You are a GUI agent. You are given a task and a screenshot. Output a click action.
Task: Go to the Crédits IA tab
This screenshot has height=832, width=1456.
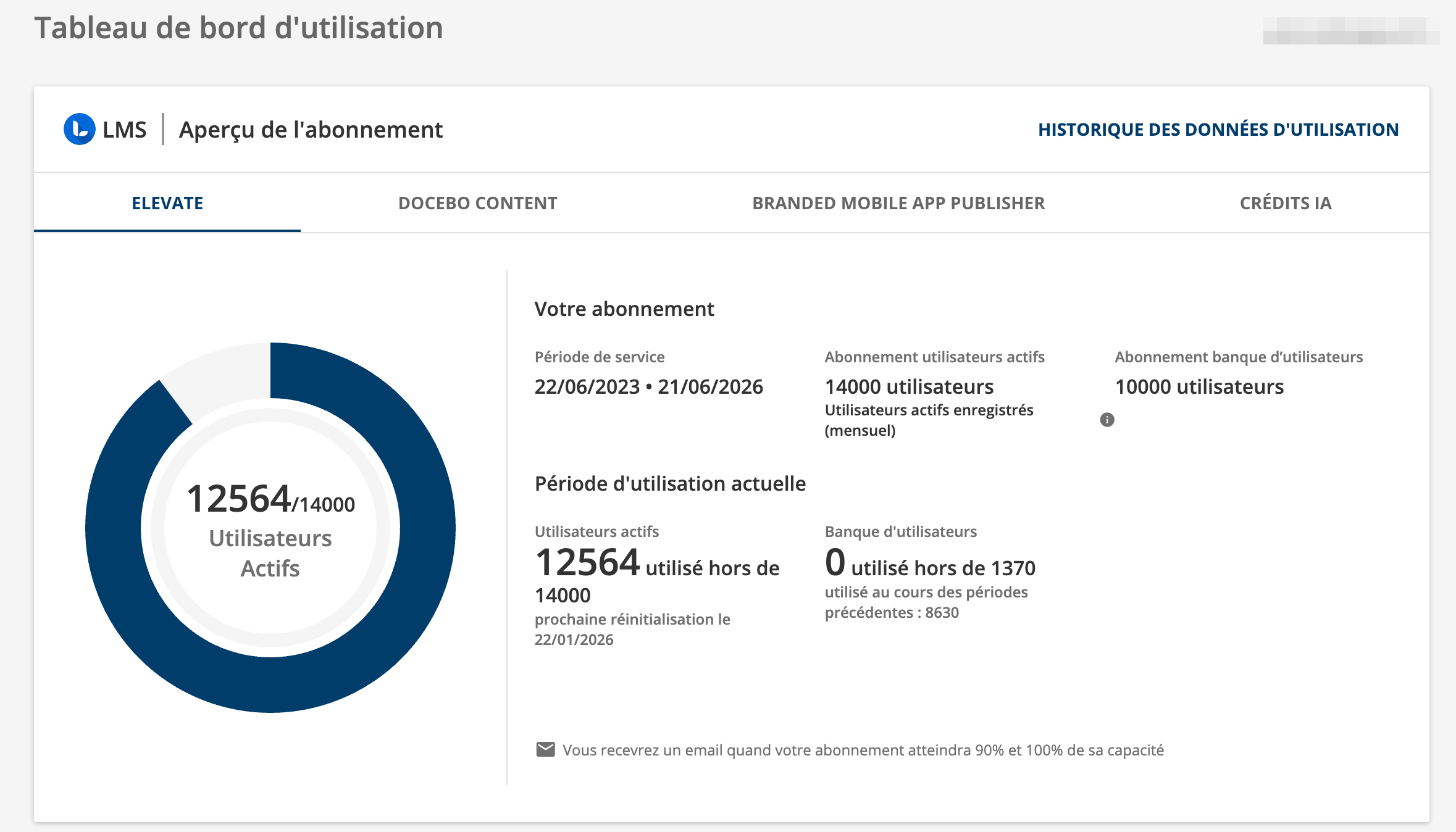(x=1285, y=203)
